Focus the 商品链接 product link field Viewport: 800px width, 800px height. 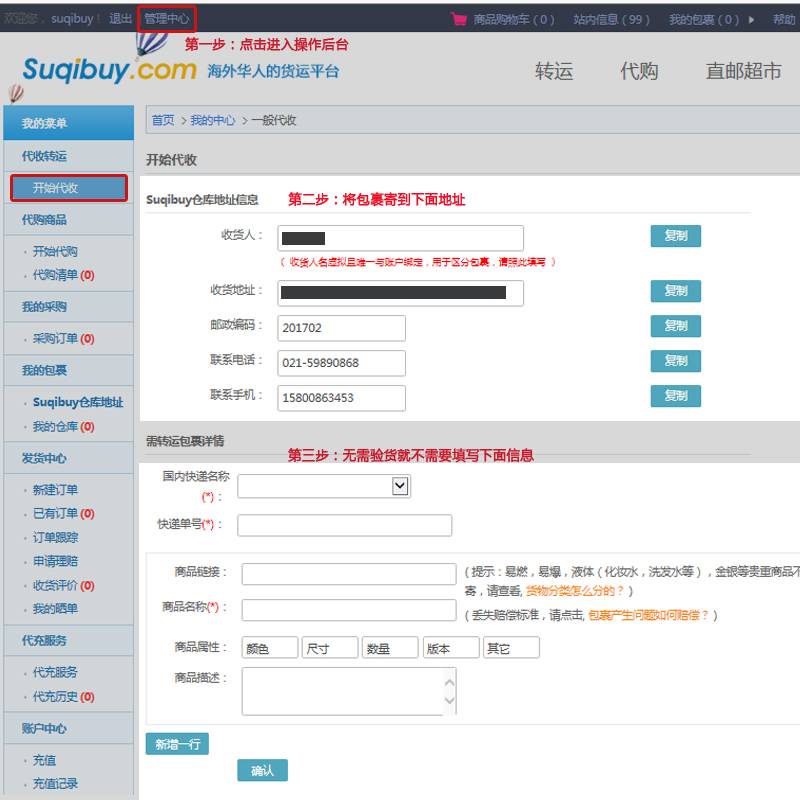(x=348, y=574)
